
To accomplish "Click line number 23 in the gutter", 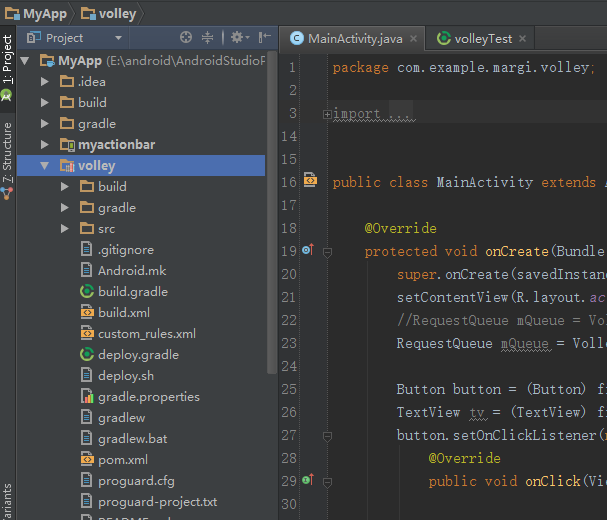I will pyautogui.click(x=289, y=343).
